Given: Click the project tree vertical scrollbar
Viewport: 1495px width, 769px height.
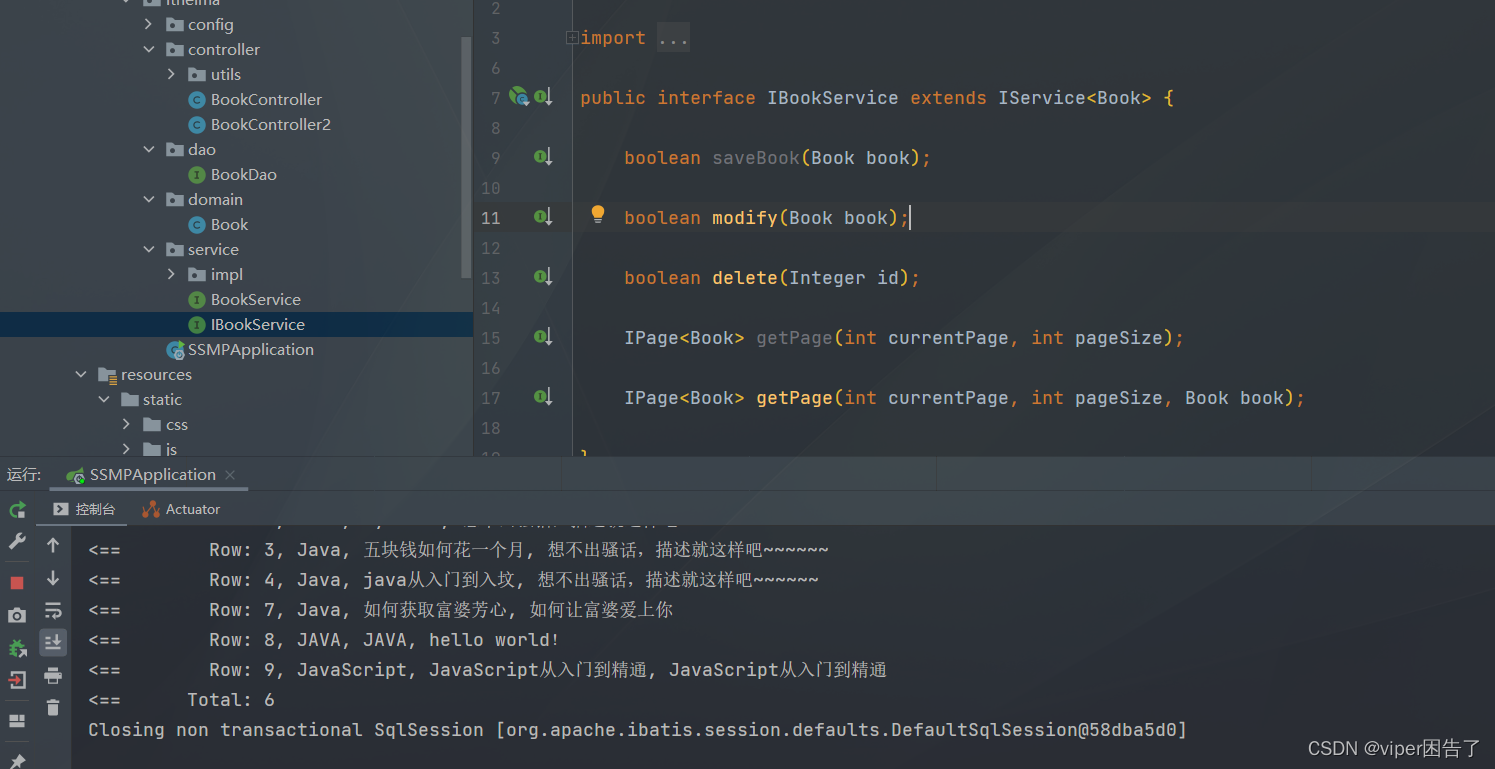Looking at the screenshot, I should click(x=465, y=157).
